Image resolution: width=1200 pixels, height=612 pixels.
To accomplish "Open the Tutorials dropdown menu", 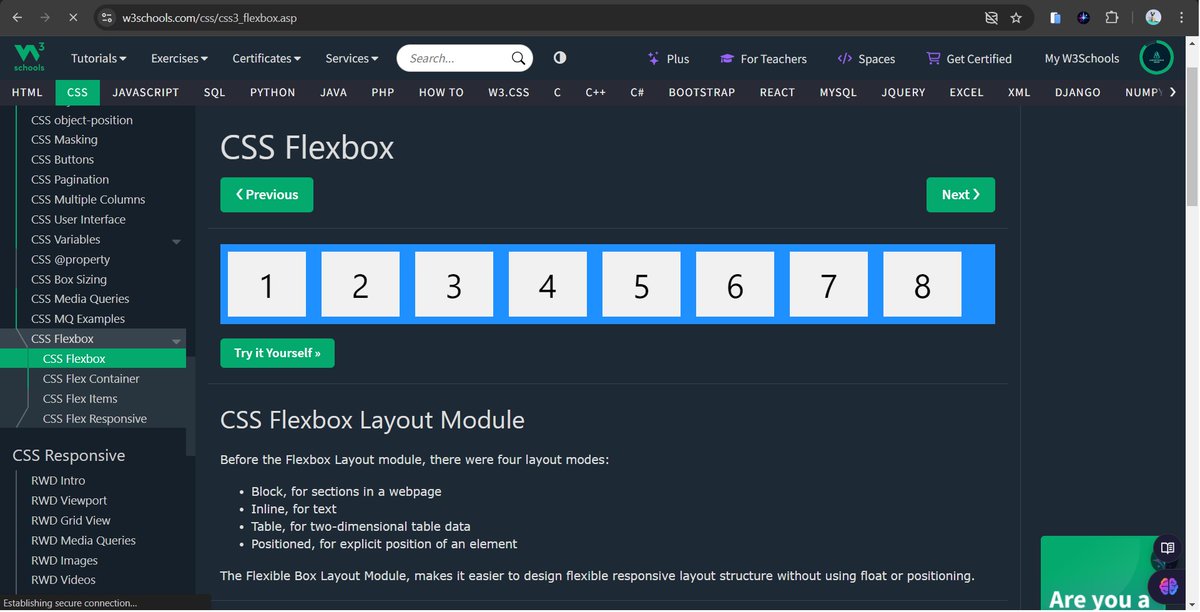I will (x=98, y=58).
